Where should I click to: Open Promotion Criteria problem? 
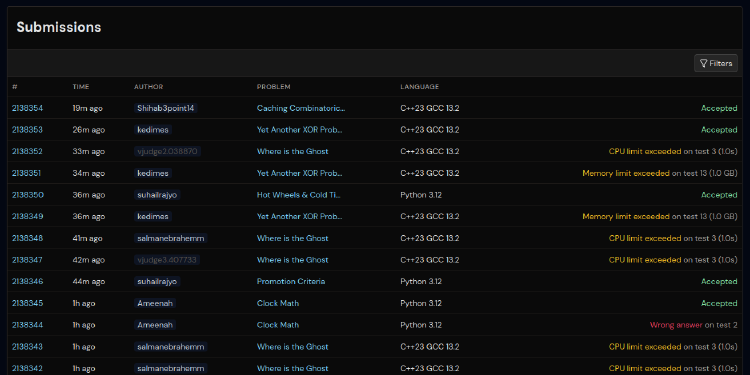291,281
